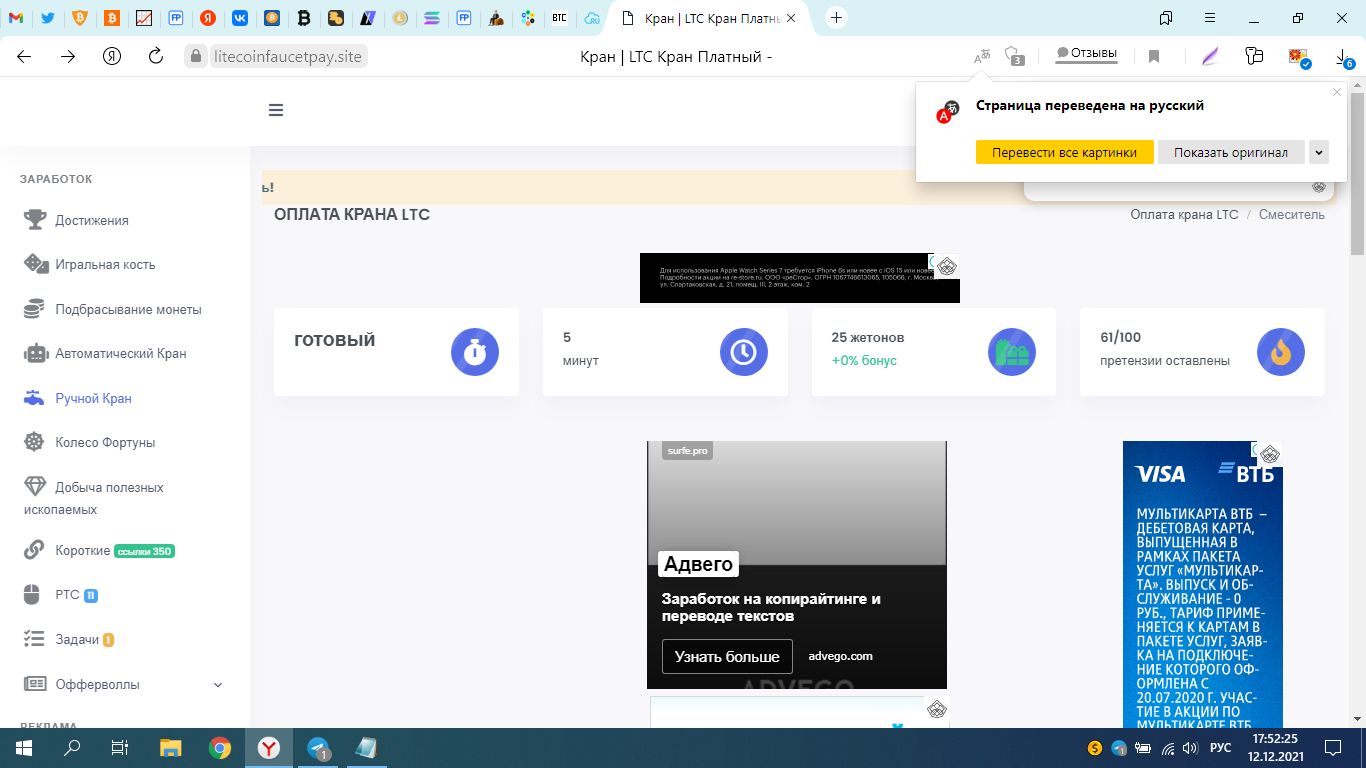
Task: Click Показать оригинал button
Action: tap(1230, 152)
